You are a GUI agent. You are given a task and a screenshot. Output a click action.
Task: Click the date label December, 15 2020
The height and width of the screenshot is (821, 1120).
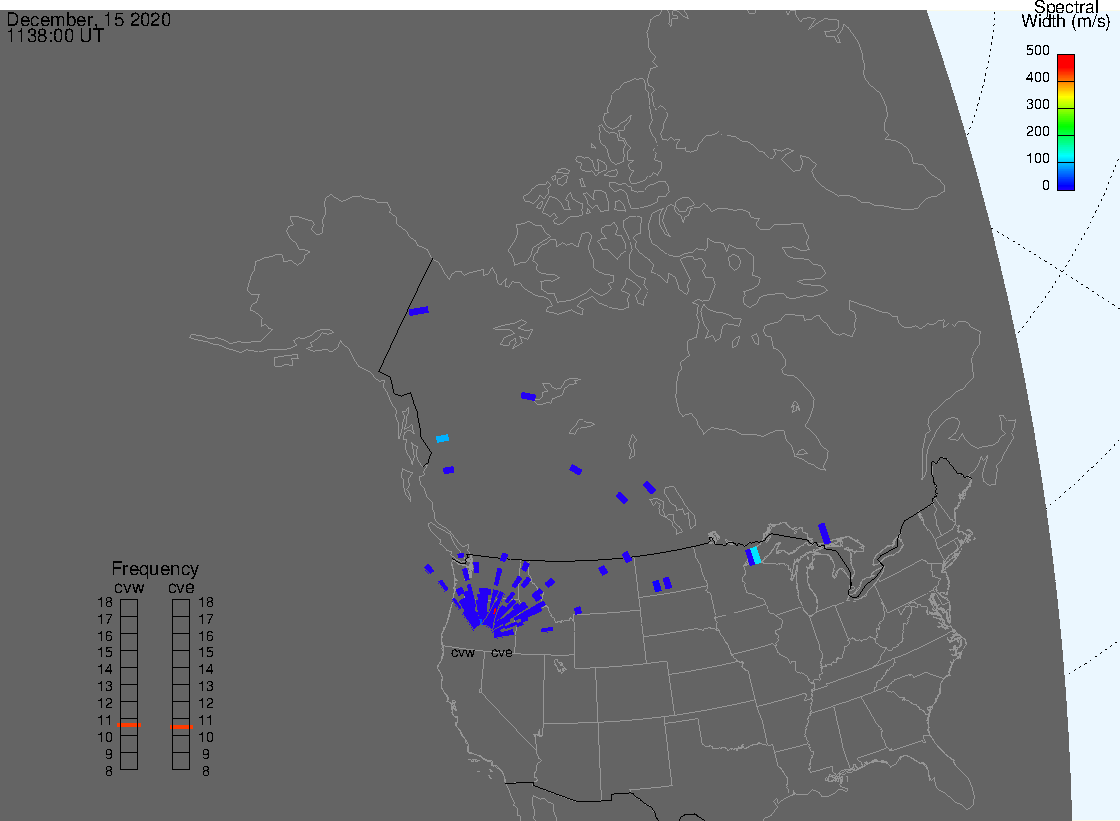coord(89,19)
